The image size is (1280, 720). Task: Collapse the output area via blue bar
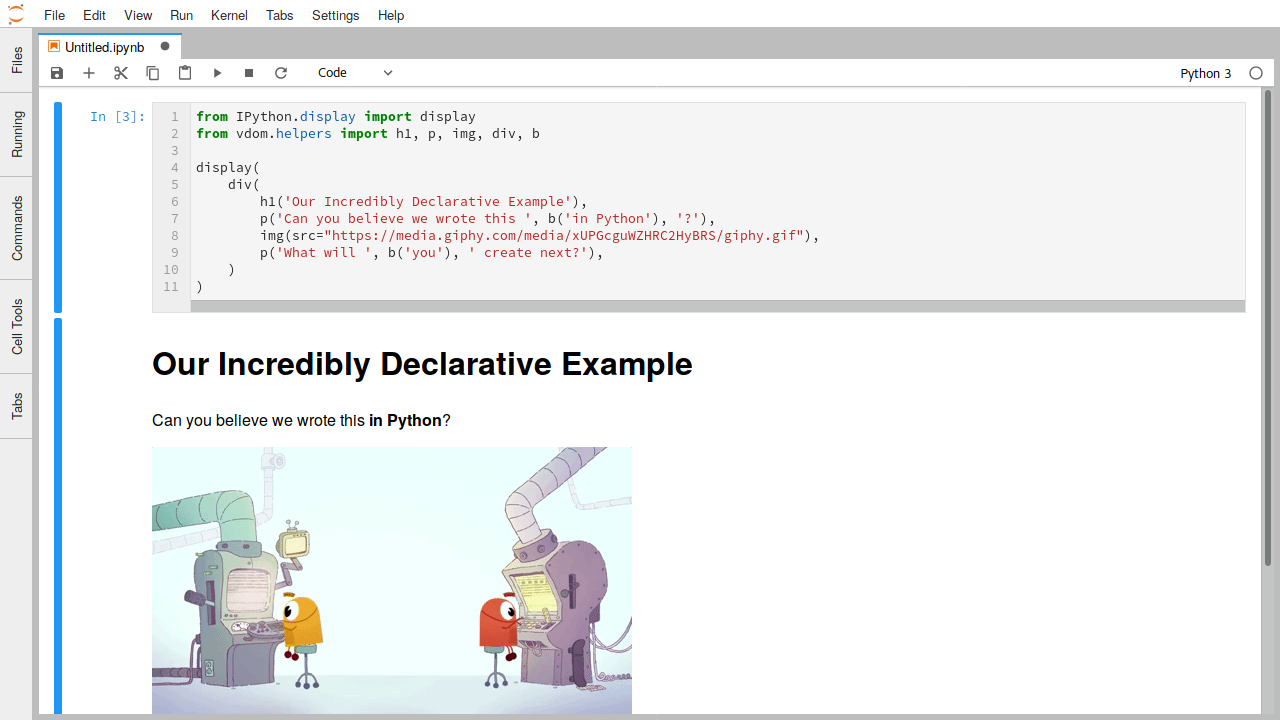[58, 516]
